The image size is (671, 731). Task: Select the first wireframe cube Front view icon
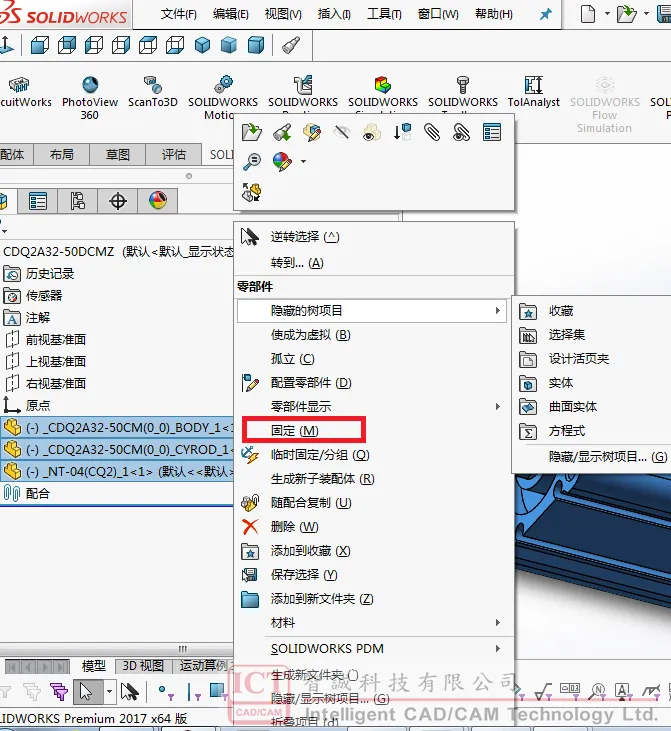pyautogui.click(x=40, y=46)
